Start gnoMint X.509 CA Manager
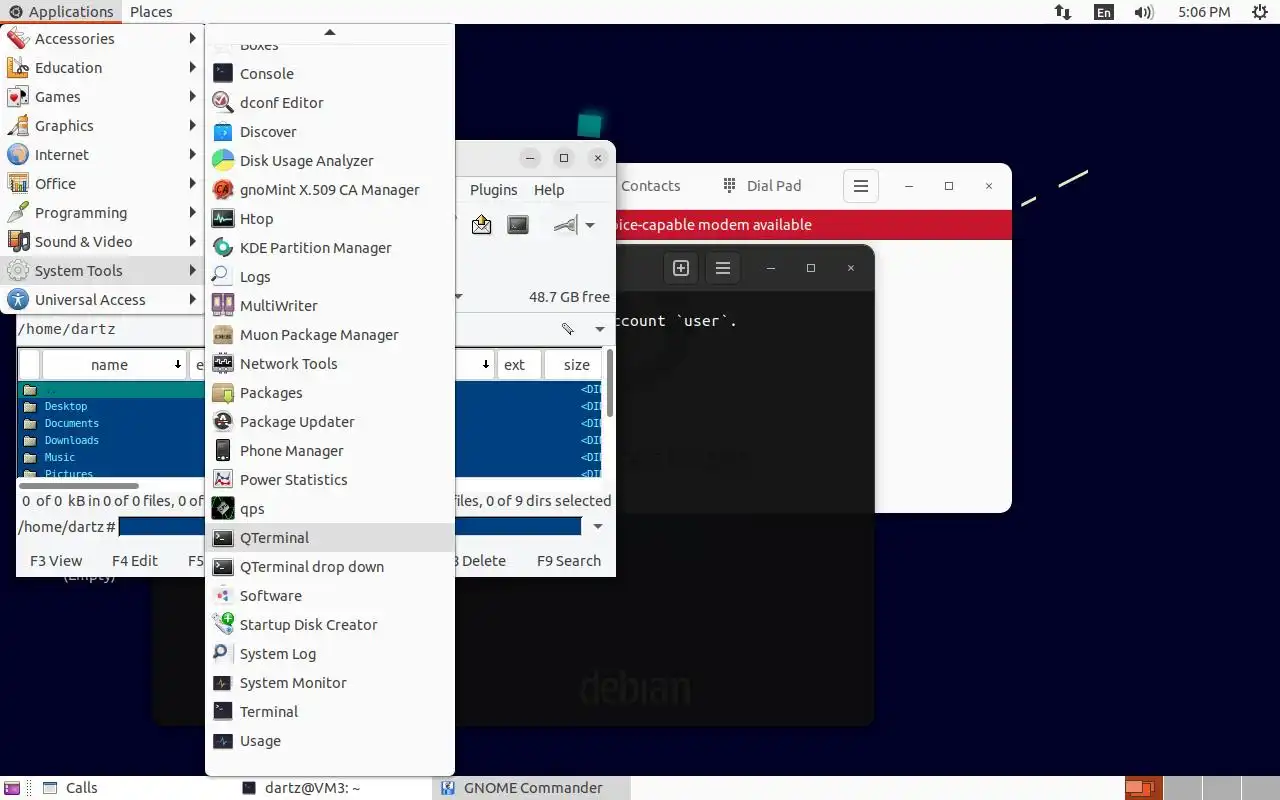Screen dimensions: 1280x800 click(330, 189)
